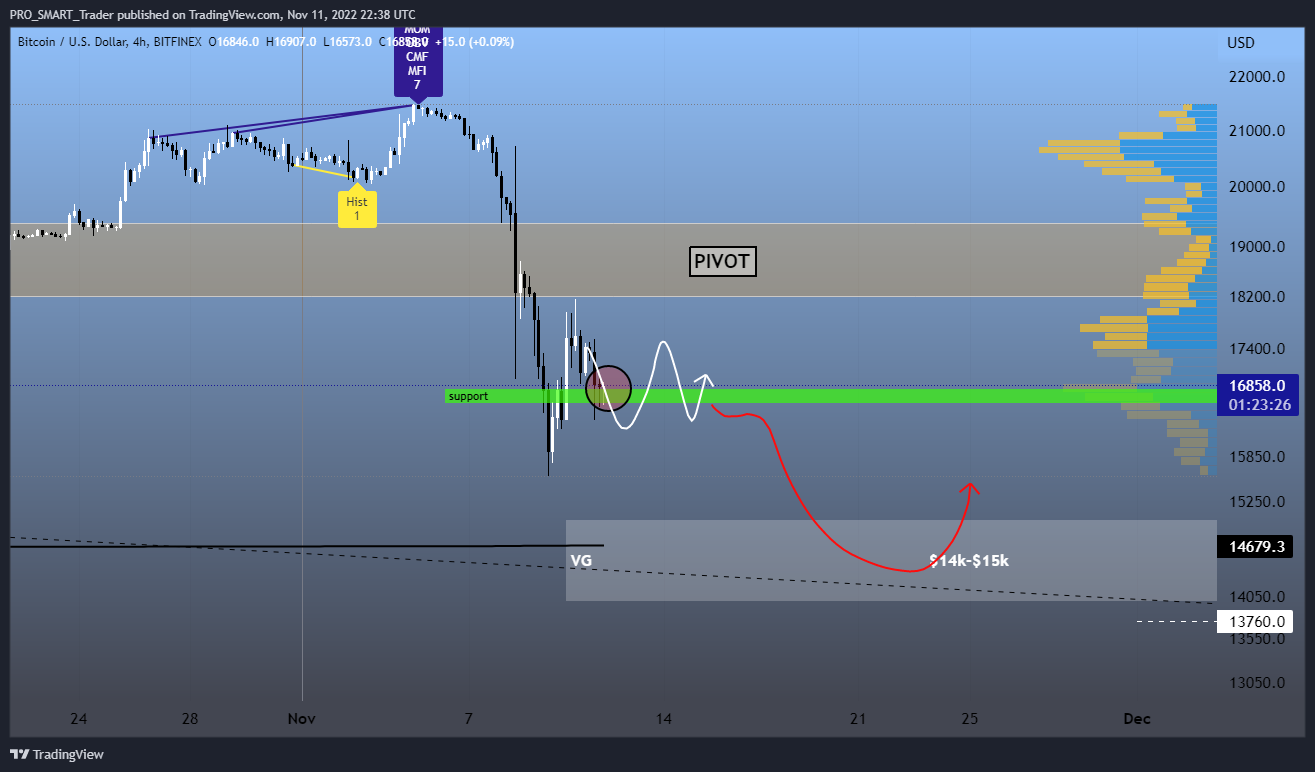Click the Dec label on time axis
1315x772 pixels.
pyautogui.click(x=1136, y=718)
